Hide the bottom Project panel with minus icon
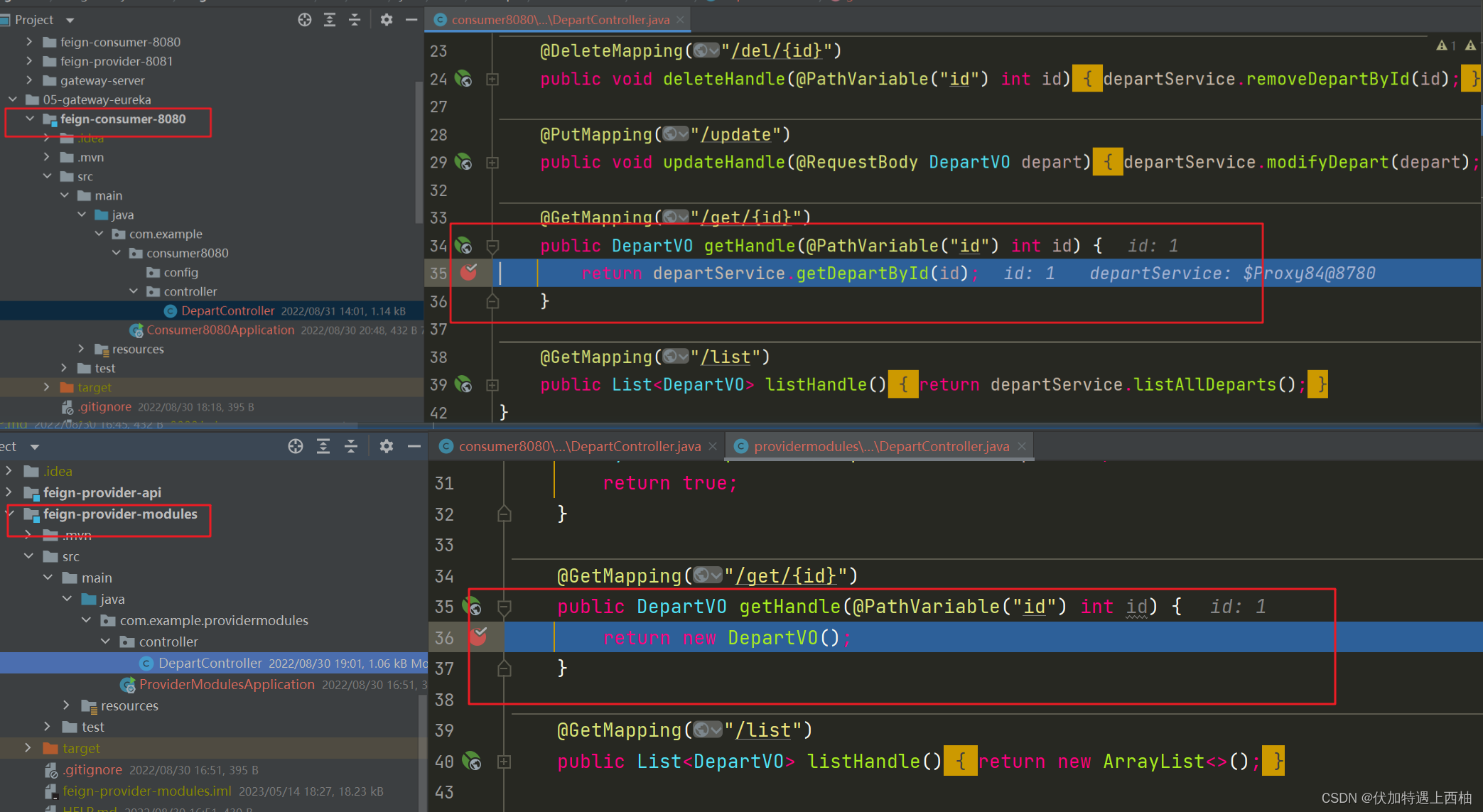Viewport: 1483px width, 812px height. (x=414, y=446)
